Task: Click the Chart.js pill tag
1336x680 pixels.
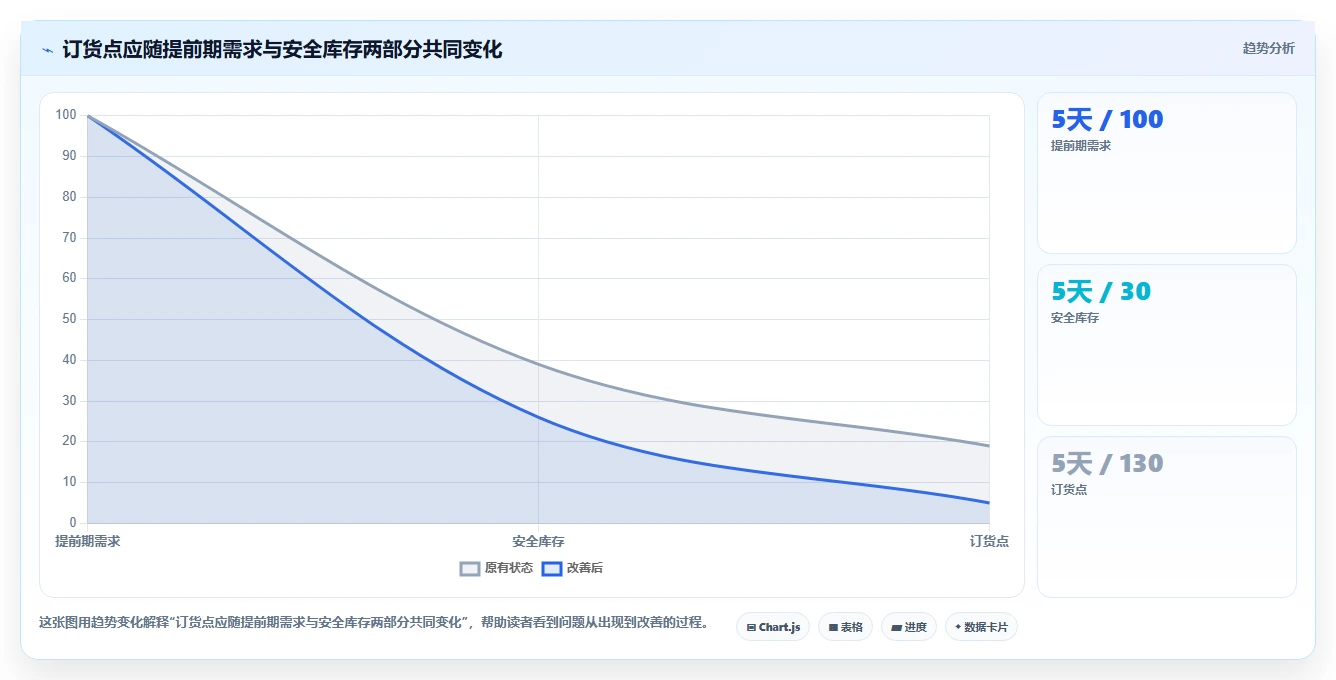Action: (773, 627)
